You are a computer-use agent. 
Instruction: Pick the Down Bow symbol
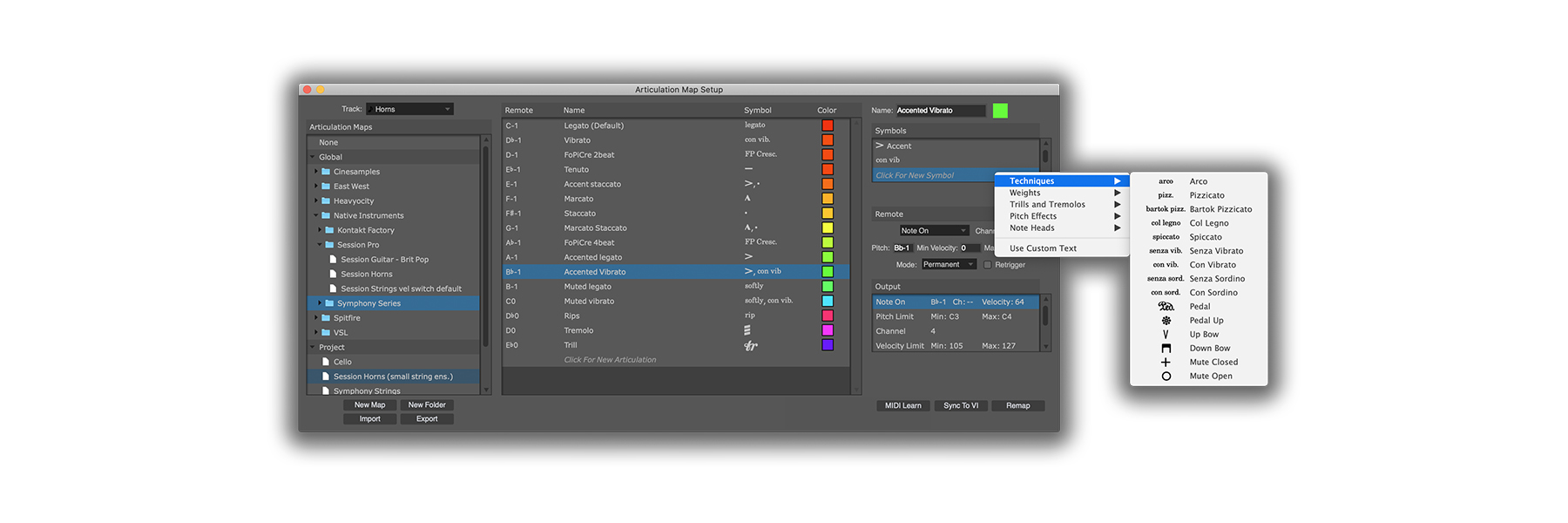(x=1166, y=349)
